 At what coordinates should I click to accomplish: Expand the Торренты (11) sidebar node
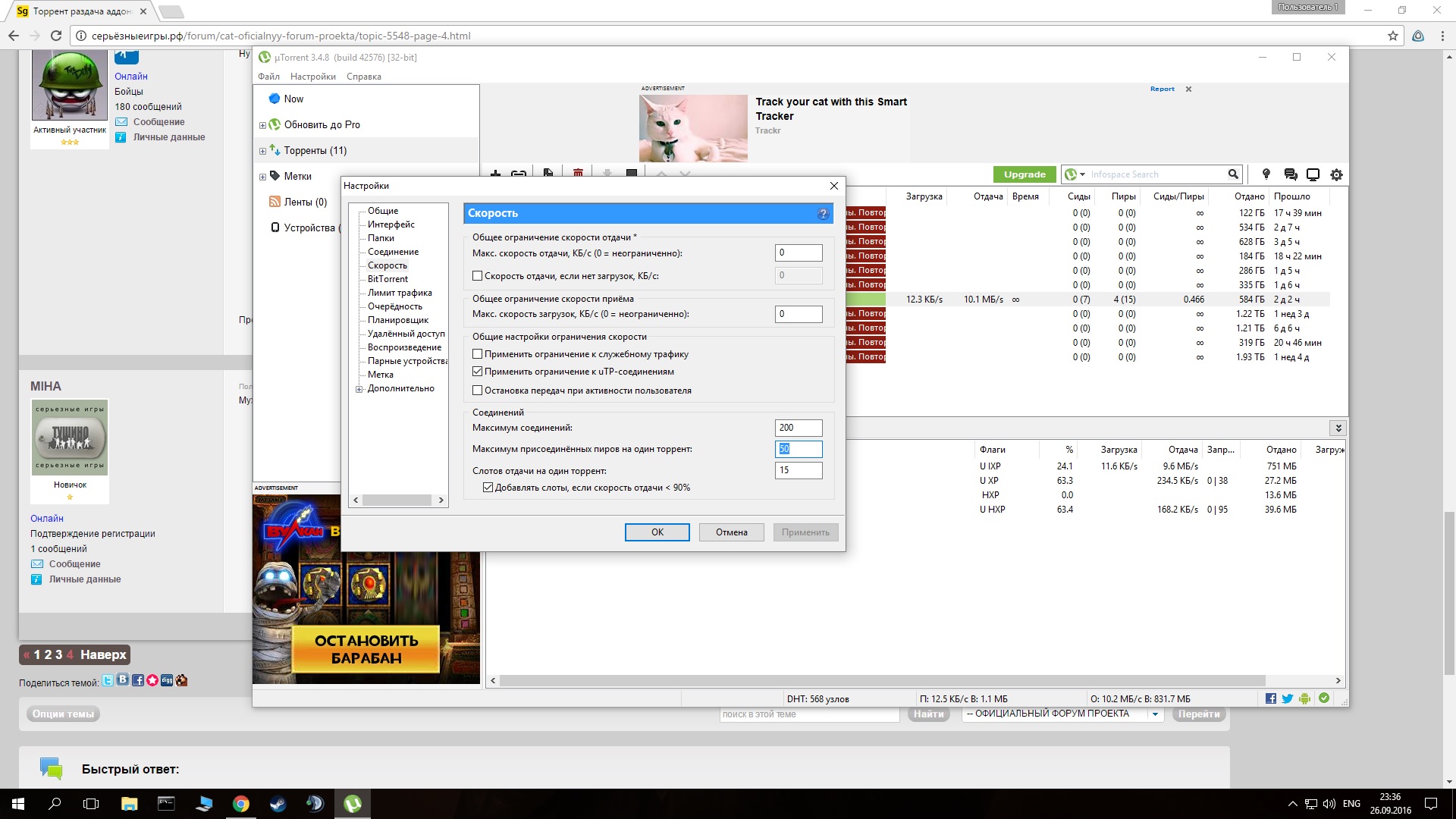262,151
